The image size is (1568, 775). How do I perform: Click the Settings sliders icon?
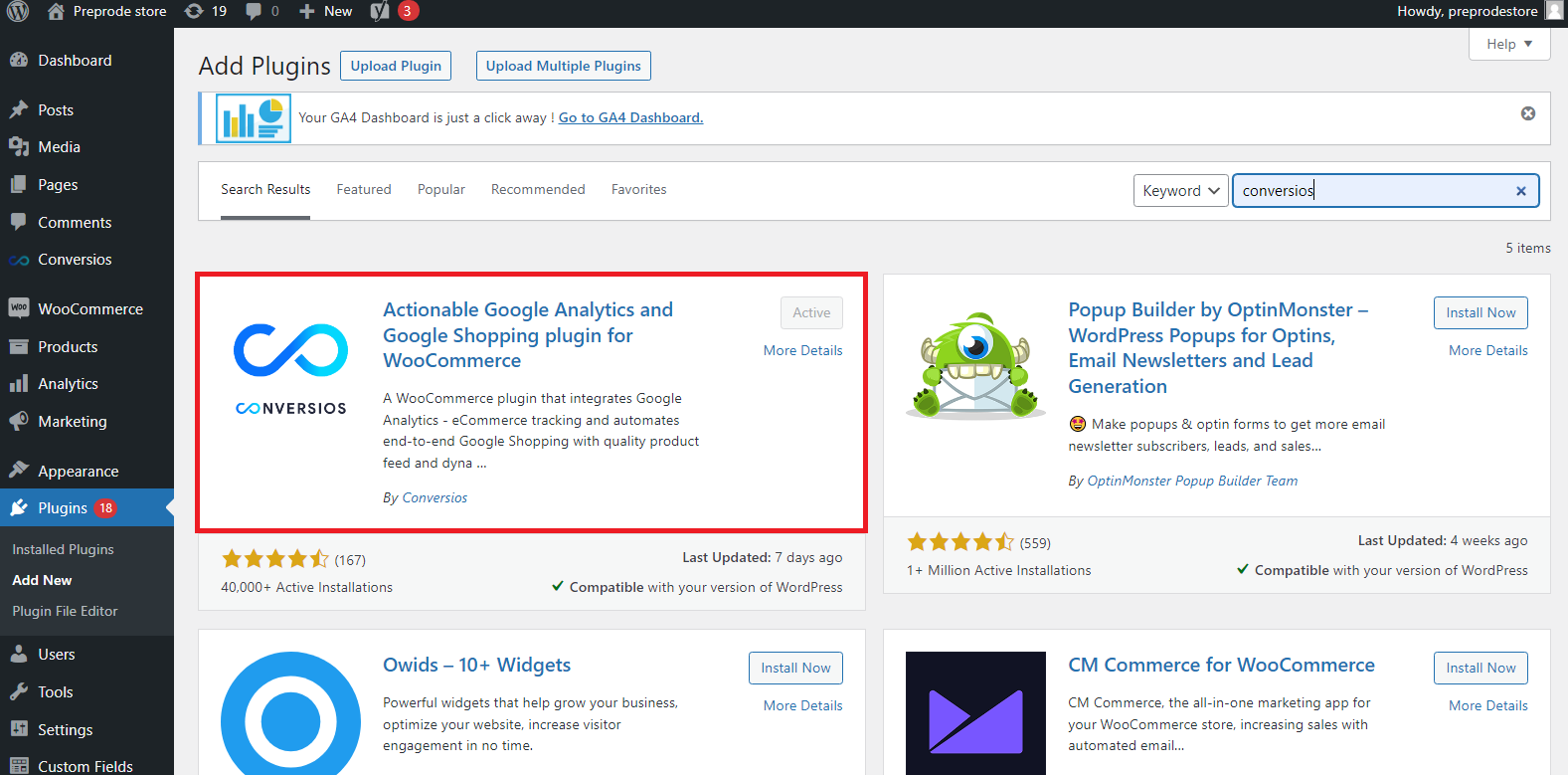(19, 729)
